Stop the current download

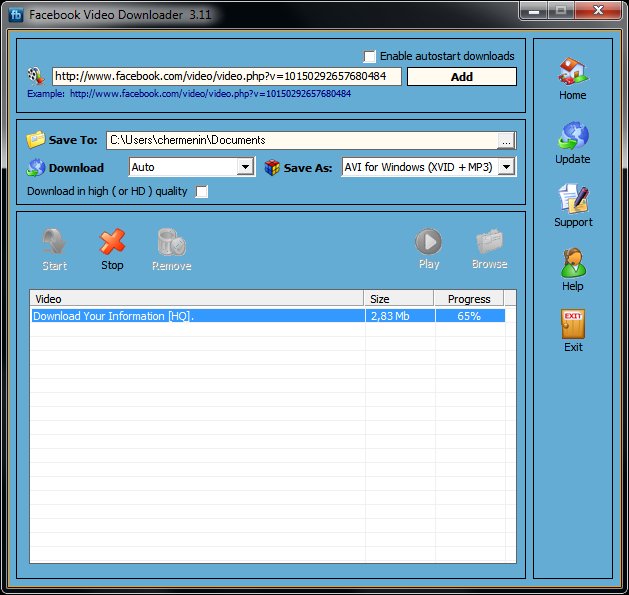[112, 250]
